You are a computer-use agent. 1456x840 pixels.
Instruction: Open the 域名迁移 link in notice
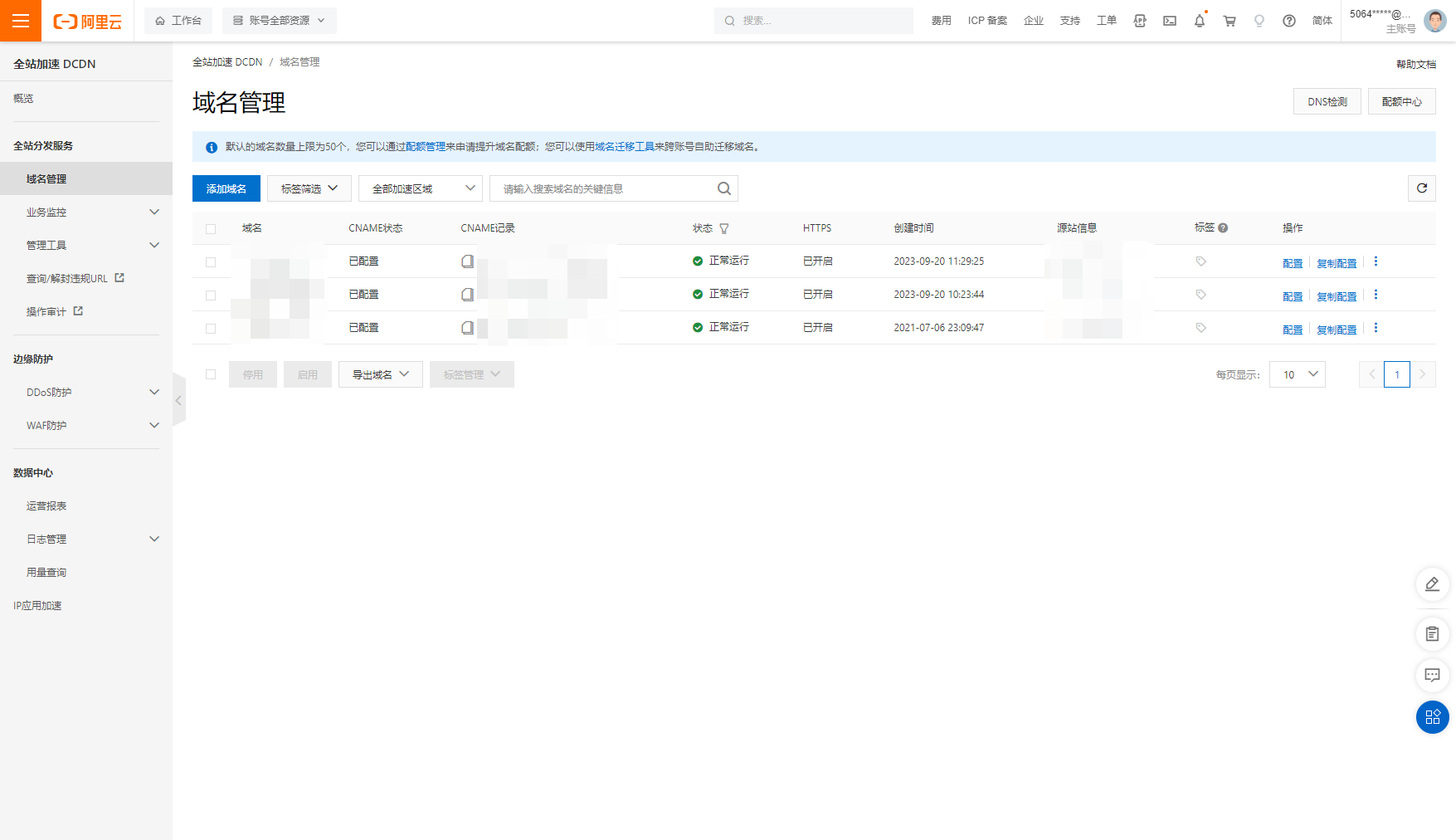click(x=614, y=147)
